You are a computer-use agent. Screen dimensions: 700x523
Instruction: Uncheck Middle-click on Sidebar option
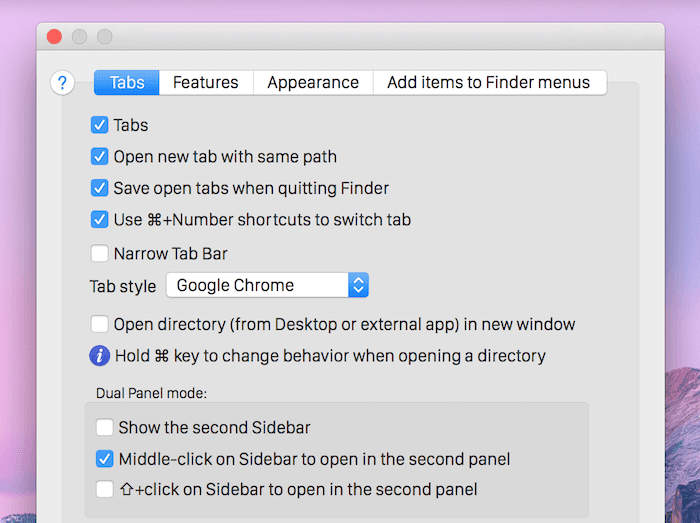pyautogui.click(x=104, y=459)
